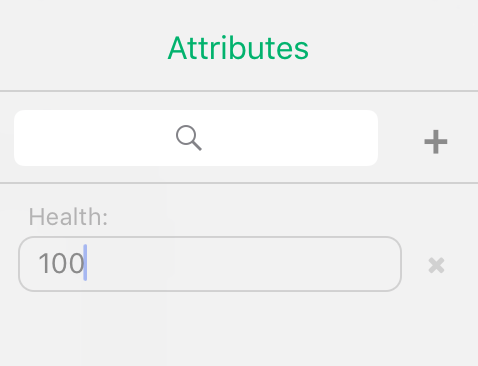Click the Health: label

[x=68, y=217]
